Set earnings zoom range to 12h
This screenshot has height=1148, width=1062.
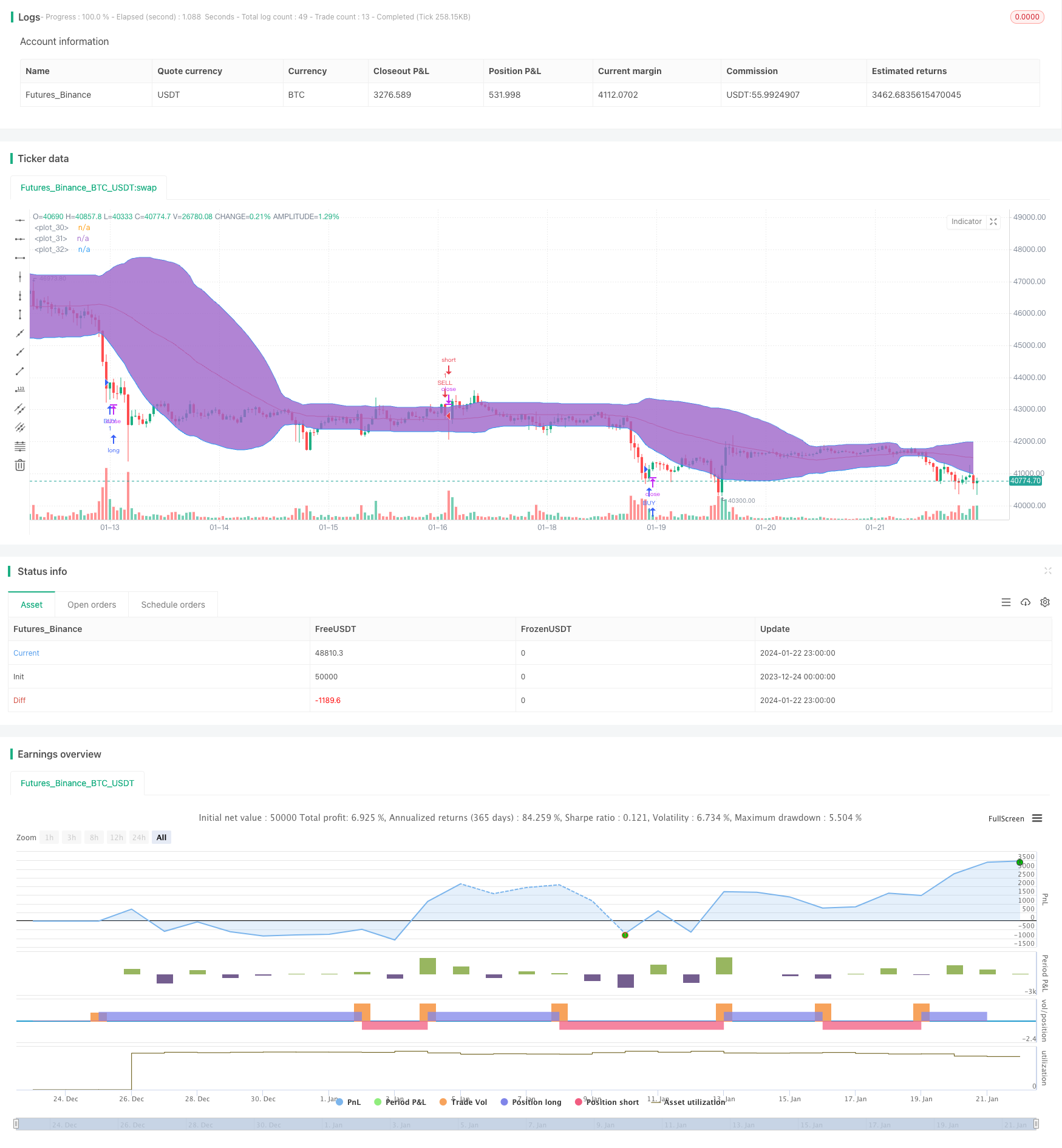117,837
